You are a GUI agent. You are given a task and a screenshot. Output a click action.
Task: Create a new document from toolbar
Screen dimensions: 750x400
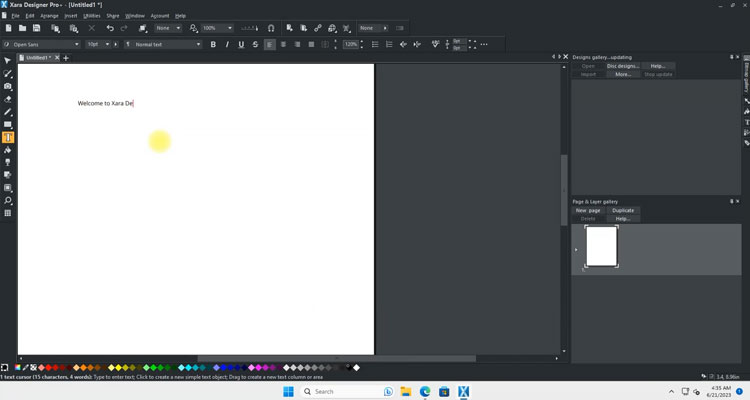point(8,28)
